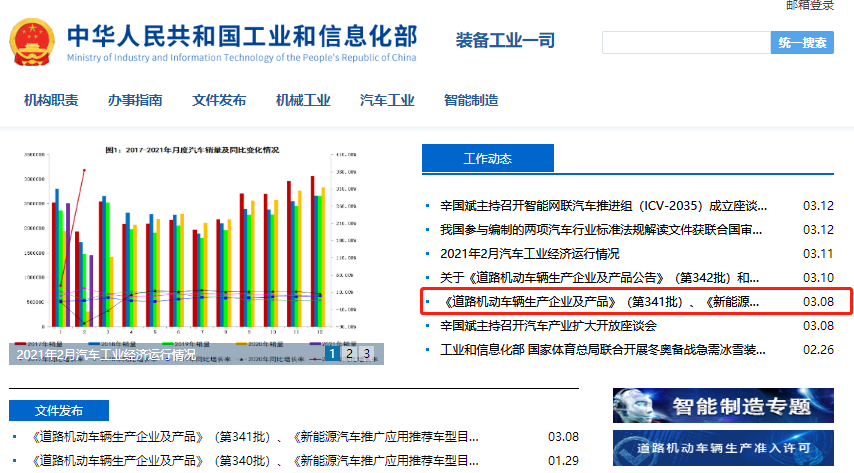Viewport: 854px width, 473px height.
Task: Click the slideshow caption 2021年2月汽车工业经济运行情况
Action: pos(106,355)
